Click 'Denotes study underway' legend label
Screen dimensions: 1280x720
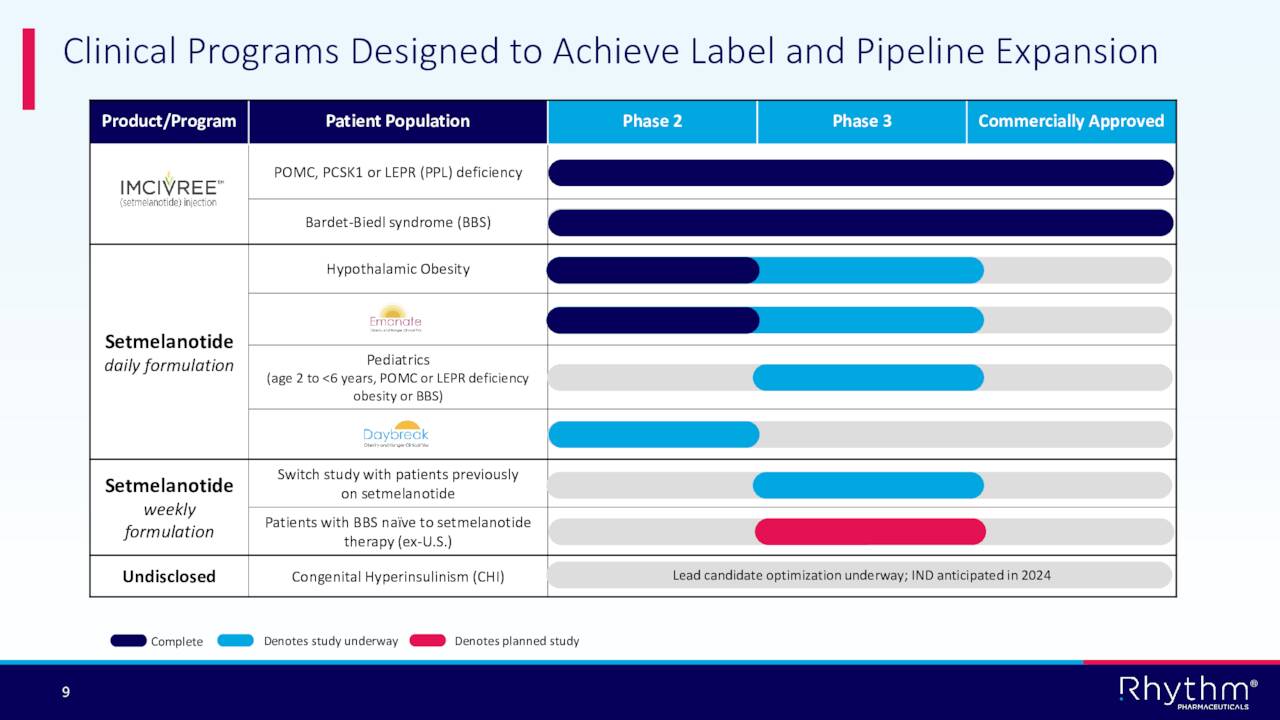(331, 641)
